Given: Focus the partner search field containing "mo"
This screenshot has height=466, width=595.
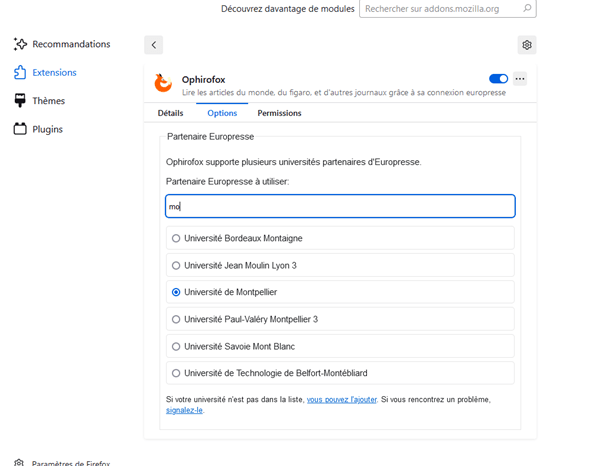Looking at the screenshot, I should (340, 206).
